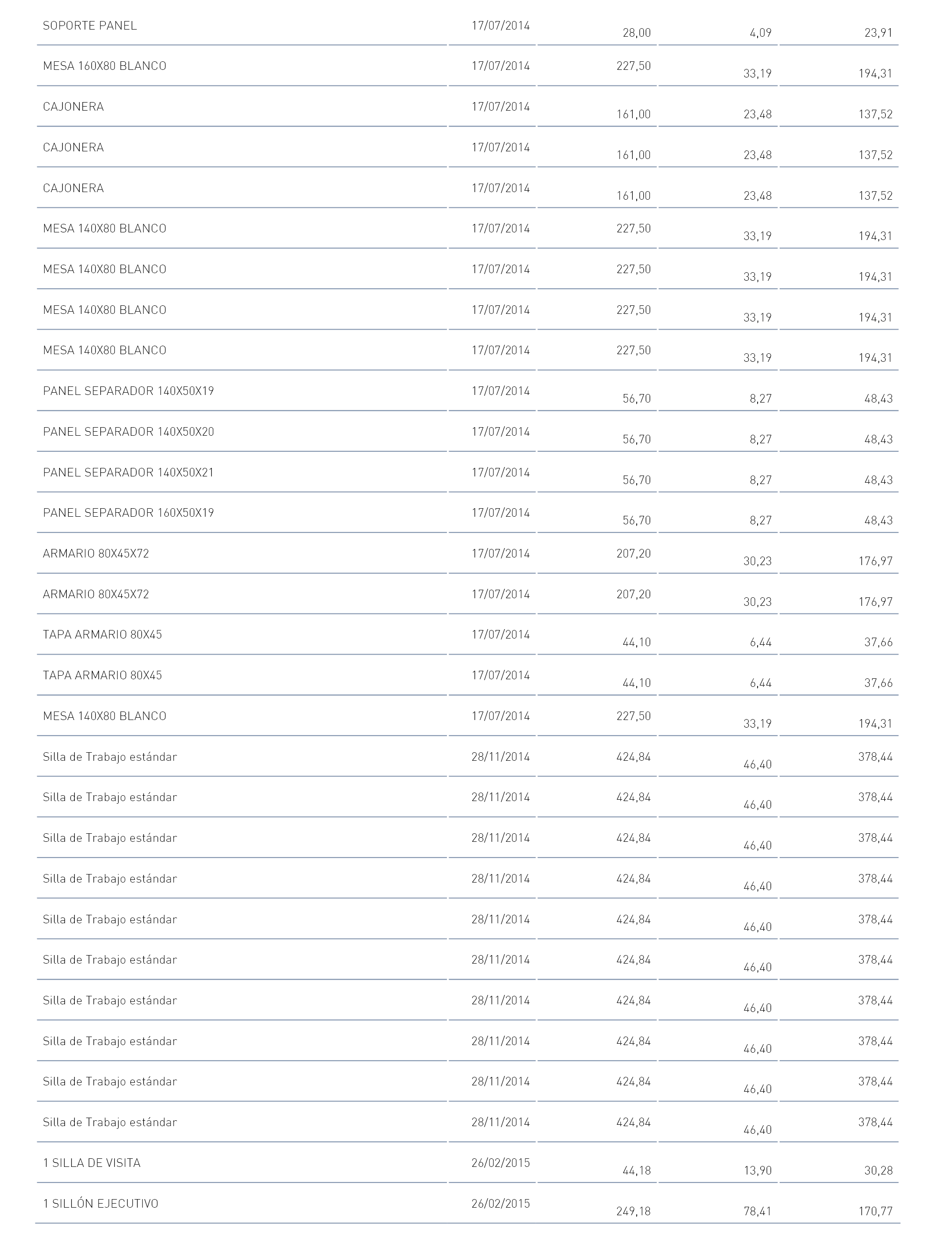The image size is (952, 1243).
Task: Select value 28,00 for SOPORTE PANEL
Action: [x=637, y=33]
